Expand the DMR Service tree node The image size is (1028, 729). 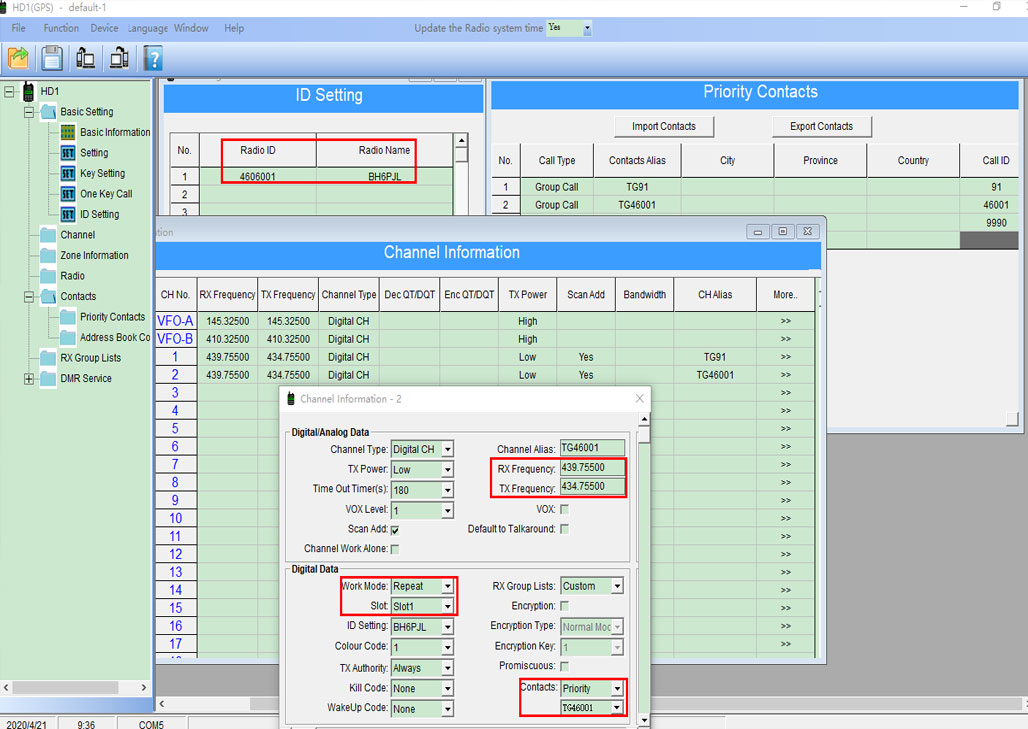coord(29,379)
